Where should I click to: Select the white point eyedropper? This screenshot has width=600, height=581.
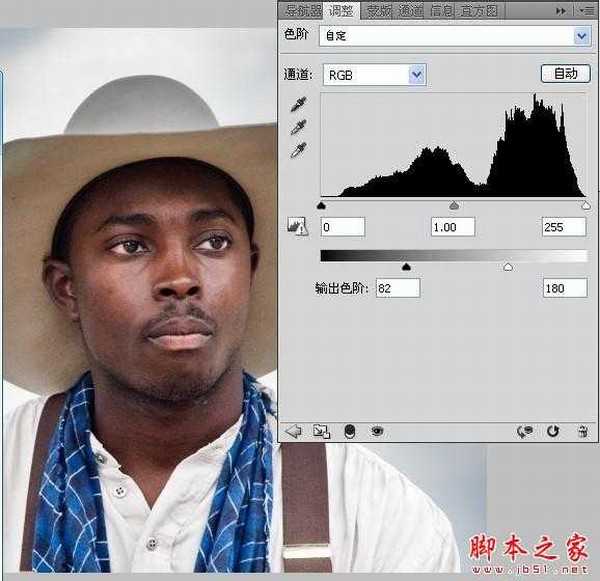[x=298, y=150]
